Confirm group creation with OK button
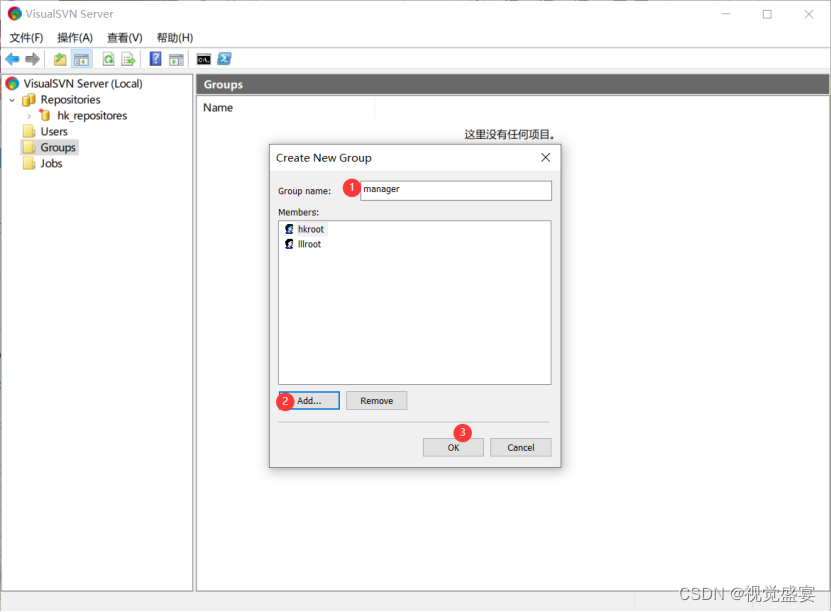This screenshot has width=831, height=612. [x=453, y=447]
